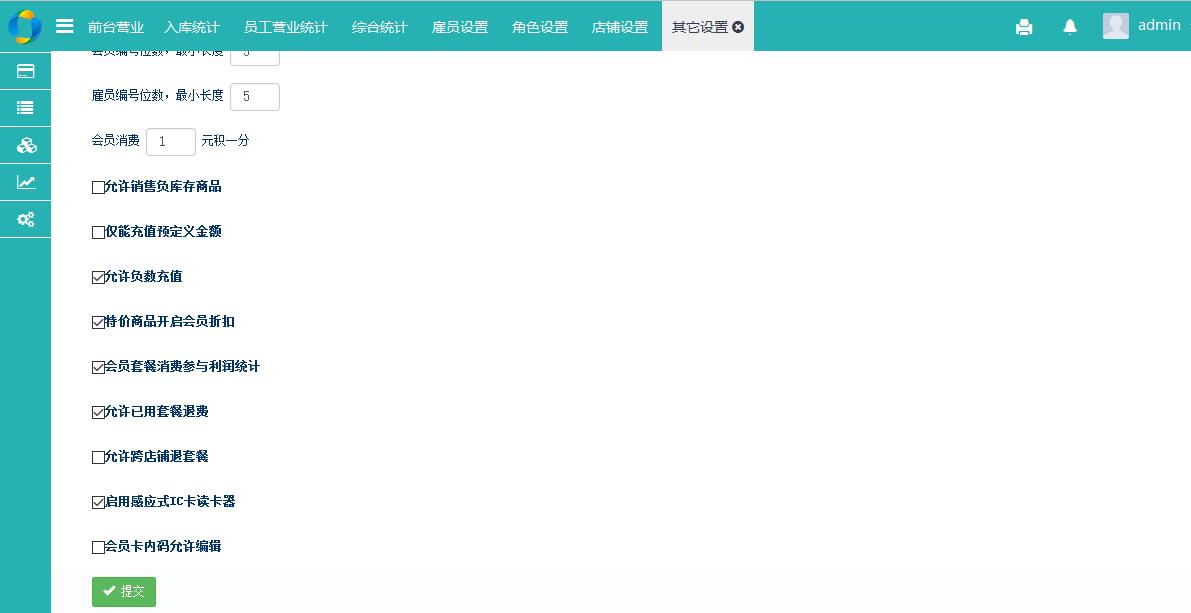This screenshot has height=613, width=1191.
Task: Click the hamburger menu toggle icon
Action: [64, 27]
